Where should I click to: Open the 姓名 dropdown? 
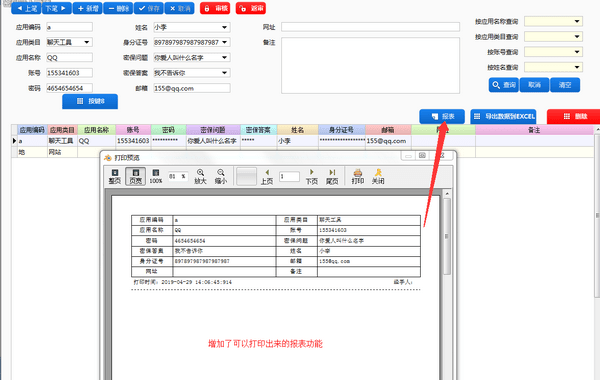(x=225, y=27)
